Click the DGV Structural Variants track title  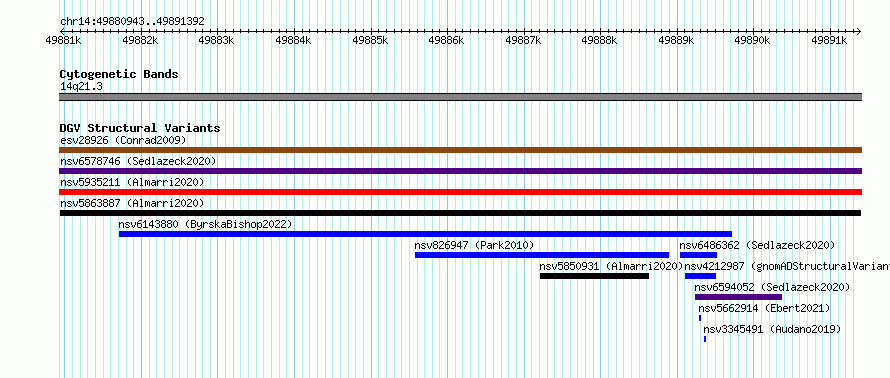pyautogui.click(x=140, y=128)
